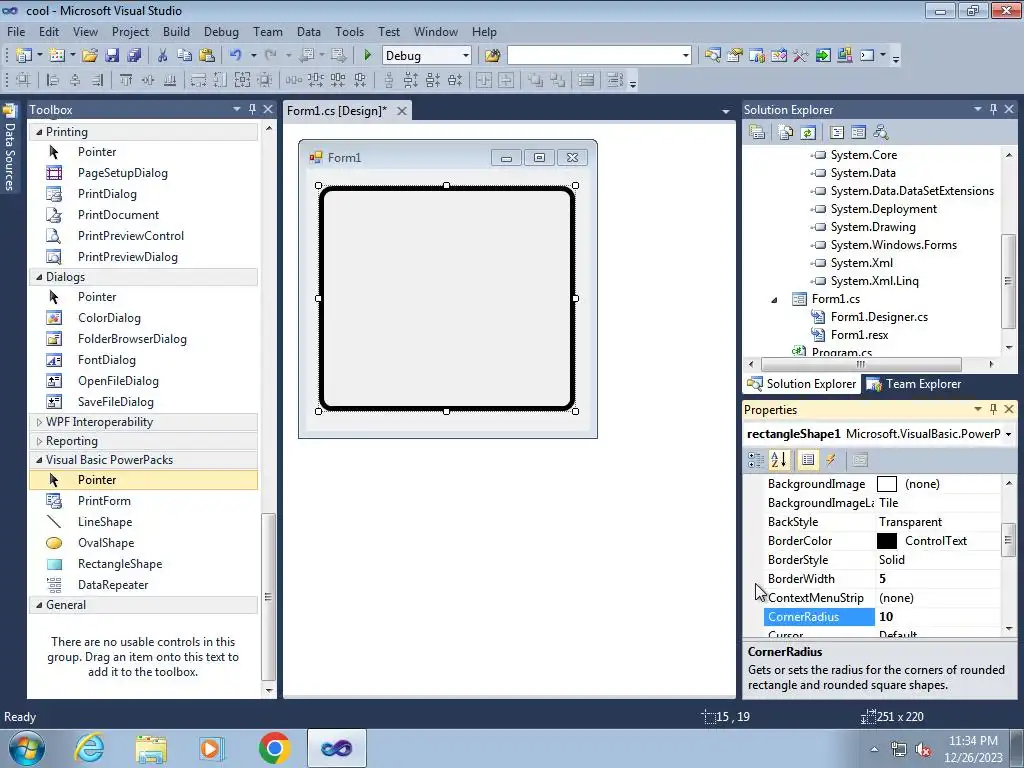Open the Debug menu

221,31
